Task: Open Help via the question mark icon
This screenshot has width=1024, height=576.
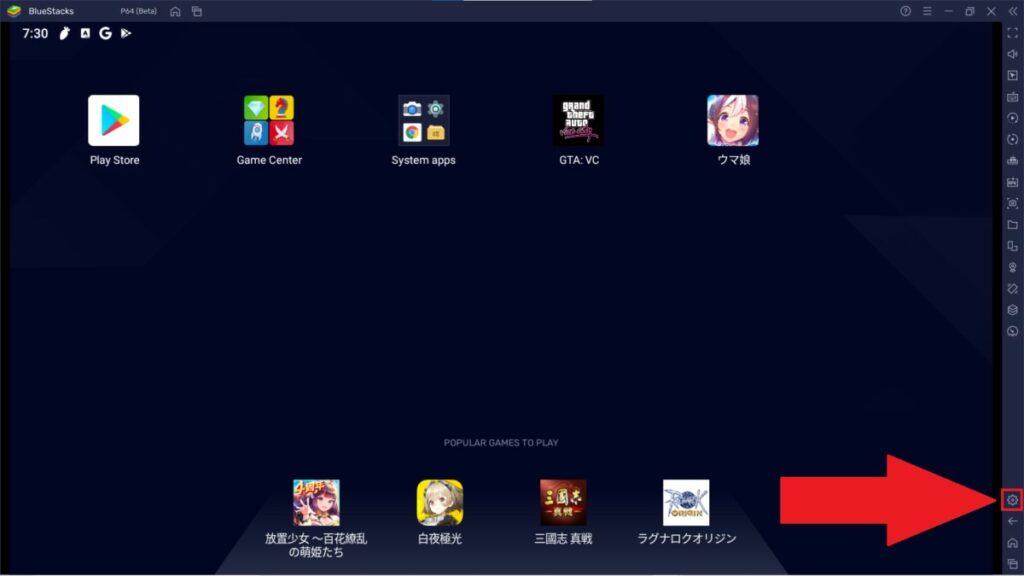Action: point(906,11)
